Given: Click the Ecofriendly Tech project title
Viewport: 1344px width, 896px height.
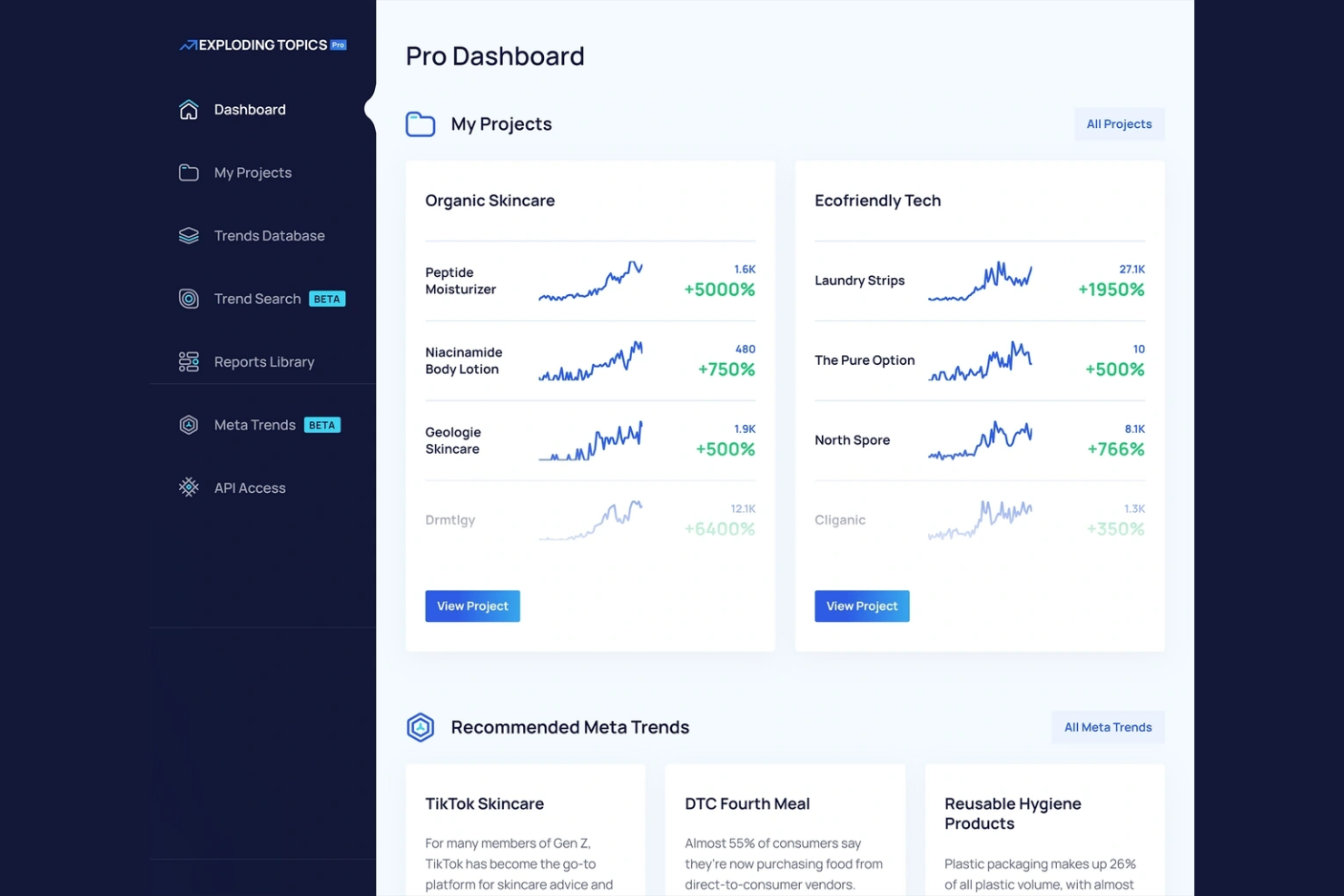Looking at the screenshot, I should pyautogui.click(x=877, y=201).
